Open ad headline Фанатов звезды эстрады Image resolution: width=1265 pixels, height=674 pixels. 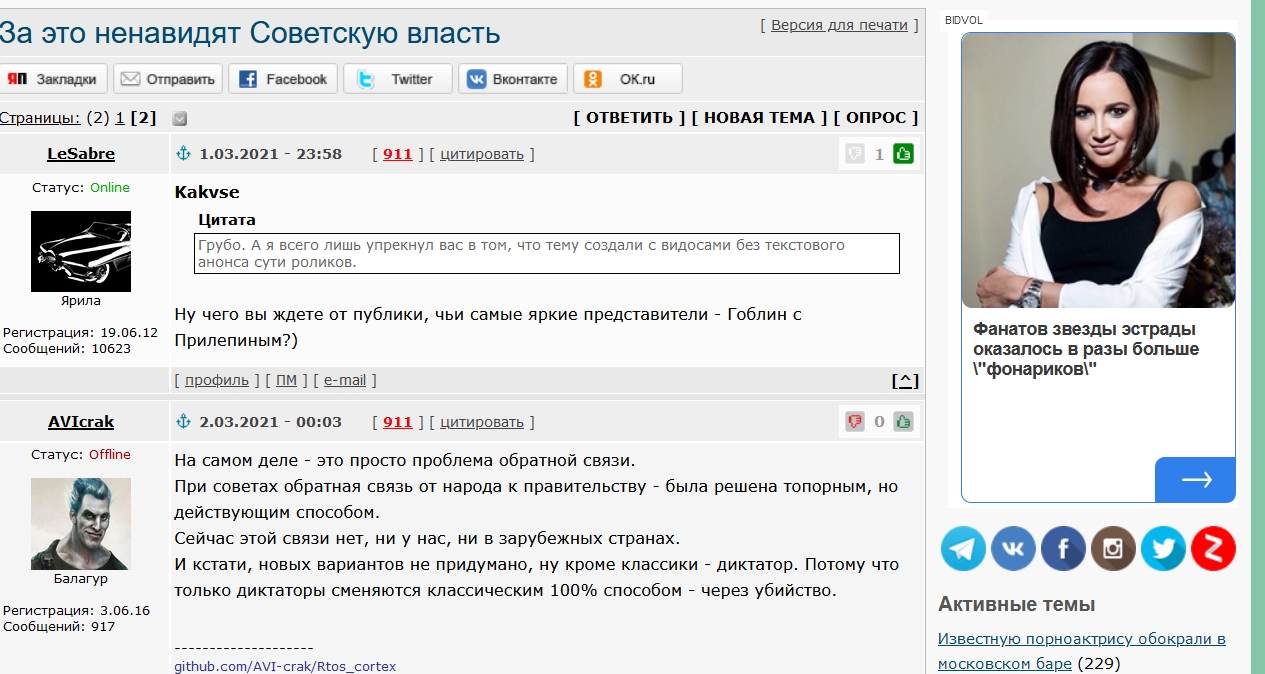coord(1086,349)
